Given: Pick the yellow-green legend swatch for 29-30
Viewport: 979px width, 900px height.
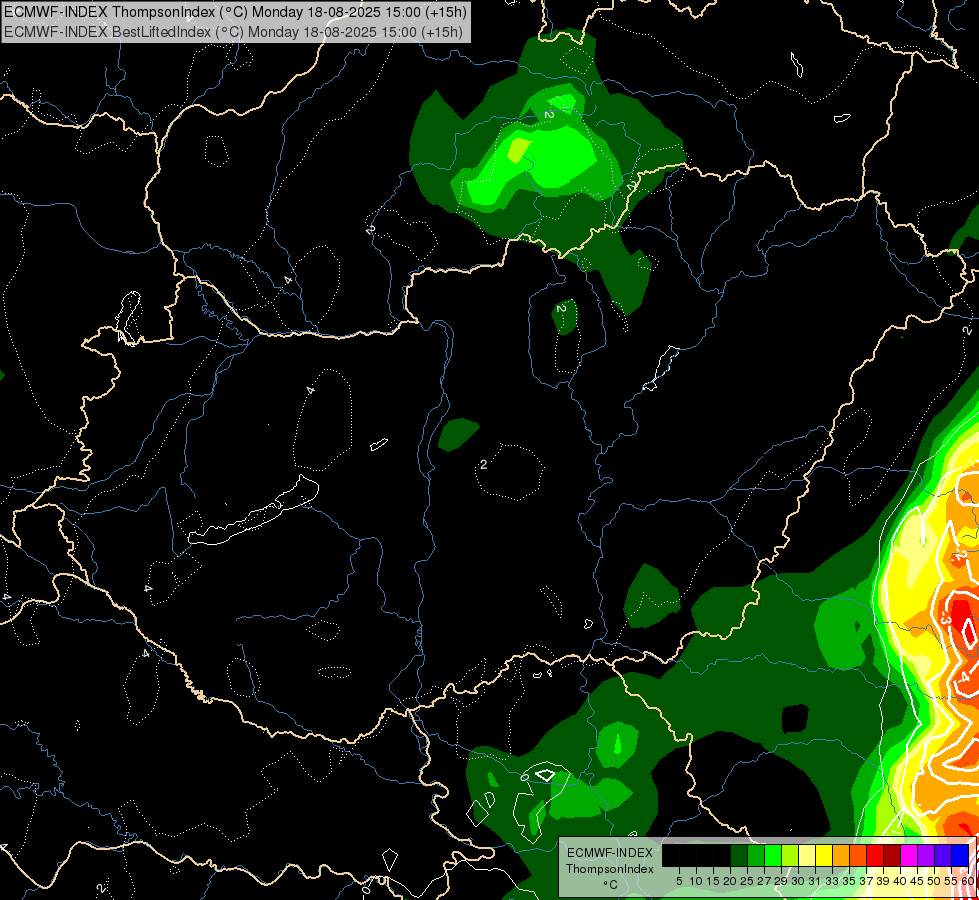Looking at the screenshot, I should tap(790, 855).
